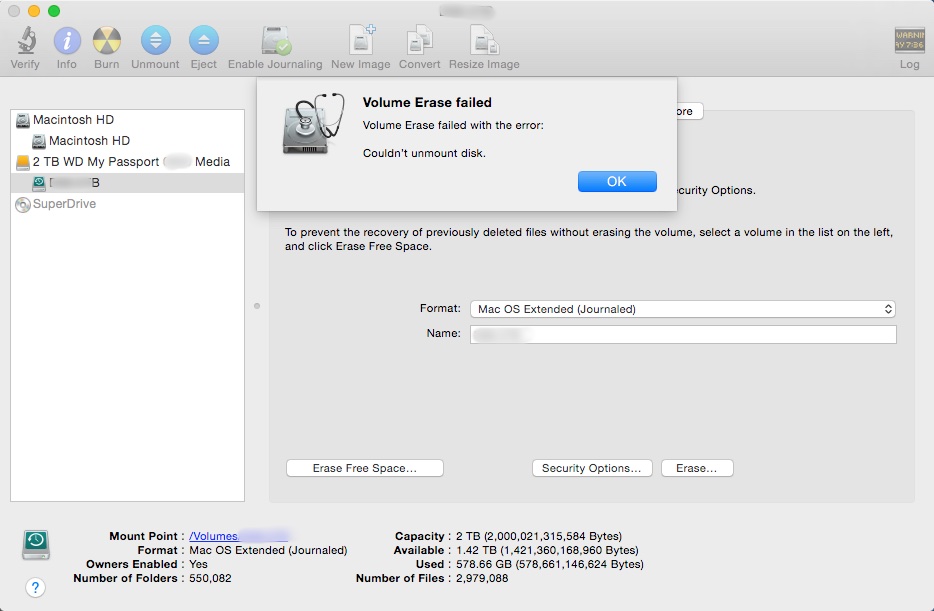Open Security Options

pyautogui.click(x=591, y=467)
